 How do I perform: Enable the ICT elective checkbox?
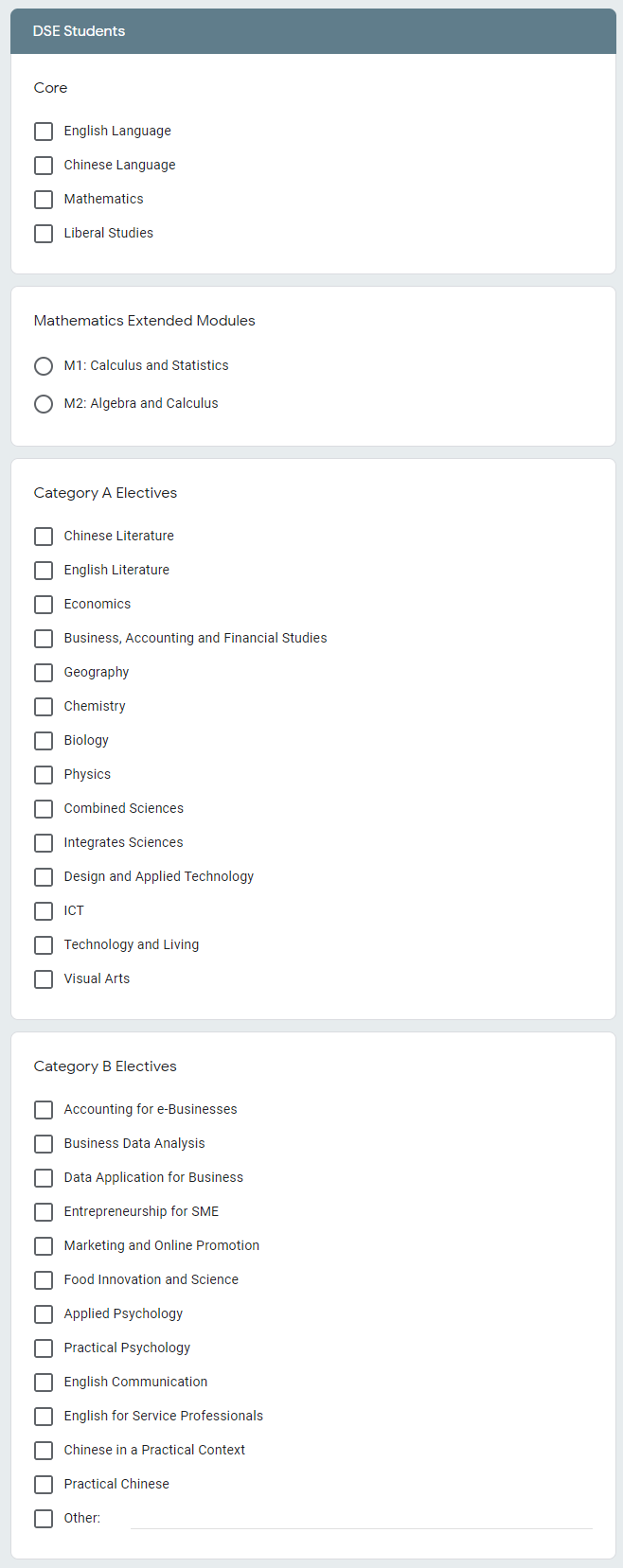click(44, 911)
